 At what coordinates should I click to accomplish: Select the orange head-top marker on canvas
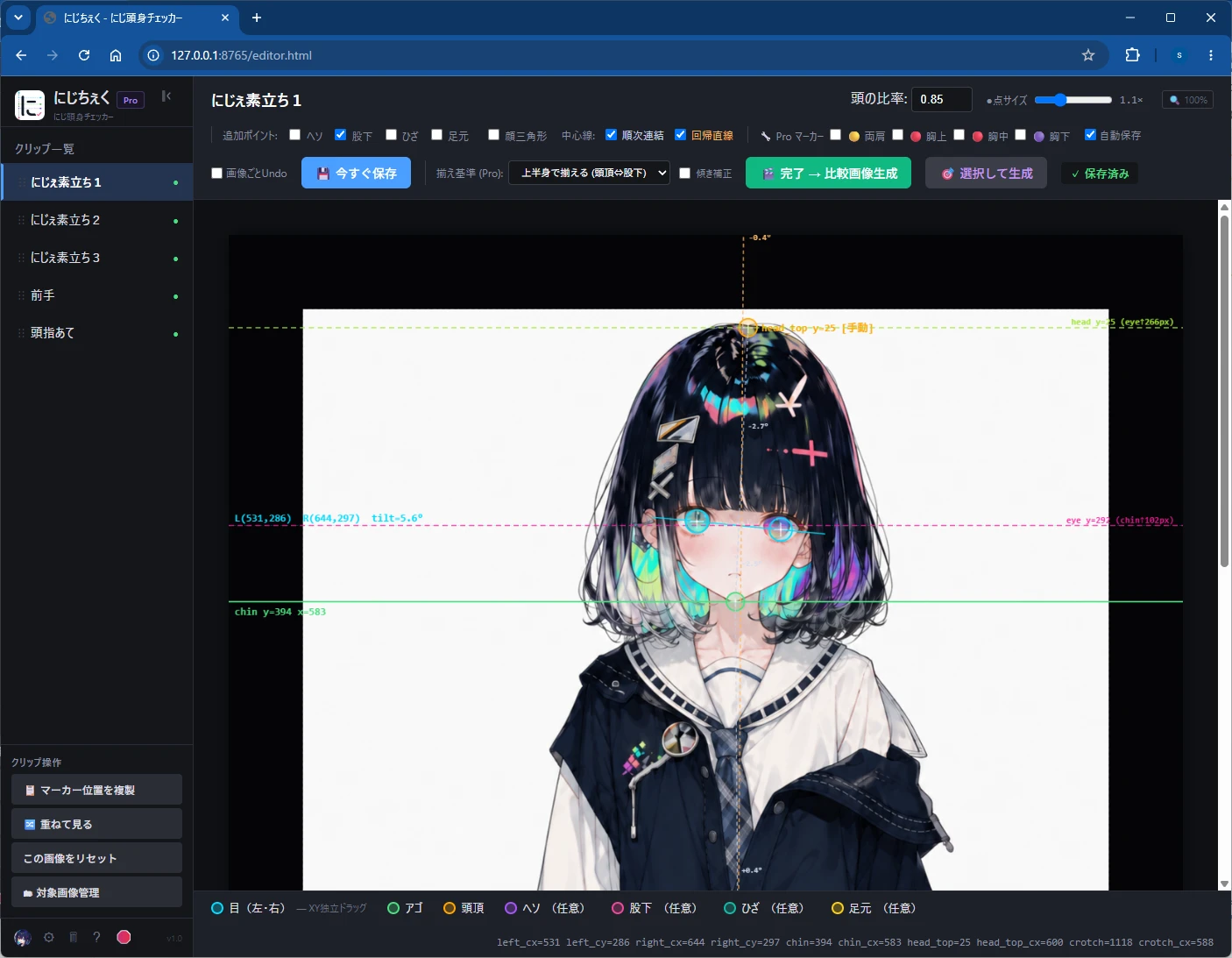(x=747, y=328)
